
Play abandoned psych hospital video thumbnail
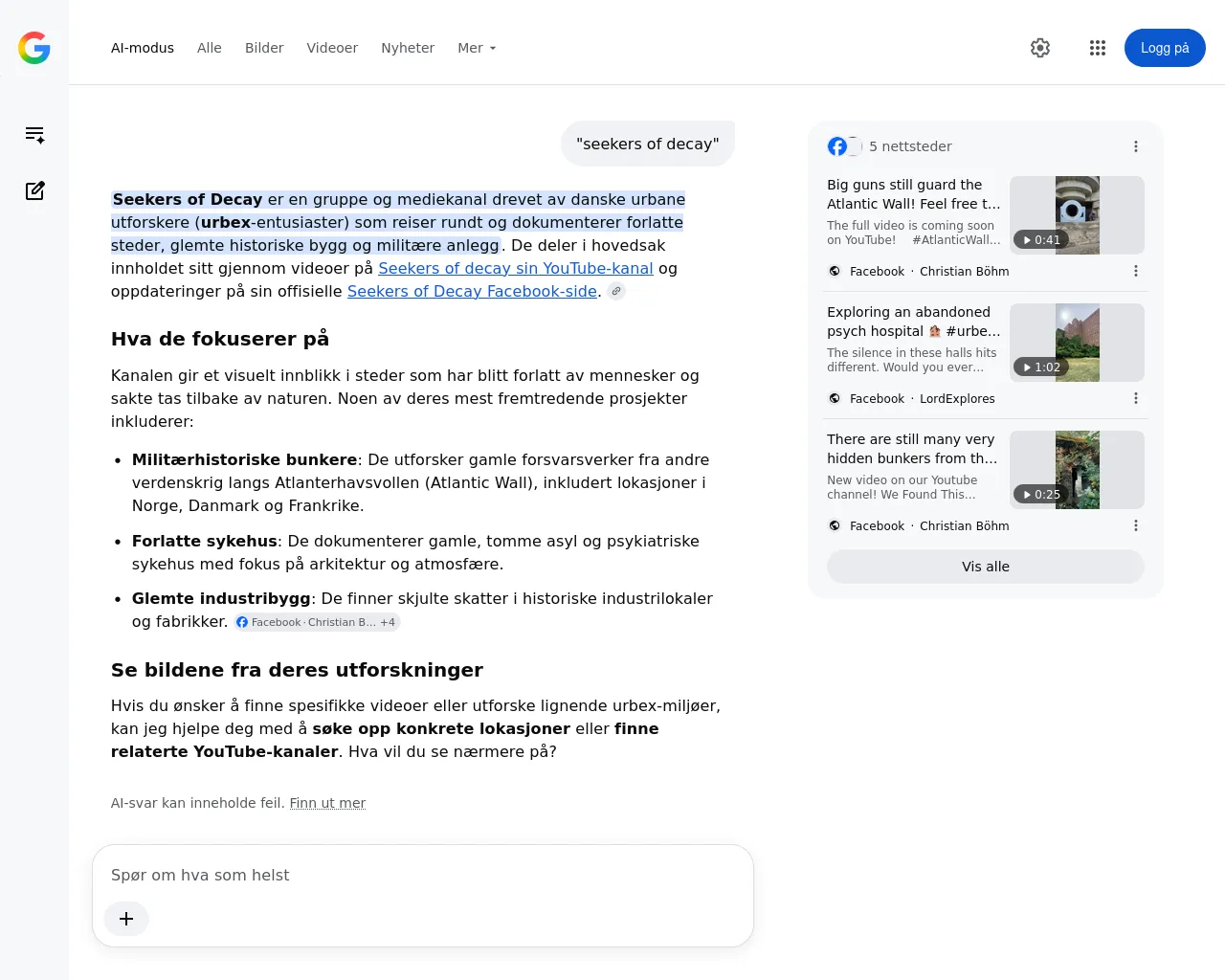1078,343
